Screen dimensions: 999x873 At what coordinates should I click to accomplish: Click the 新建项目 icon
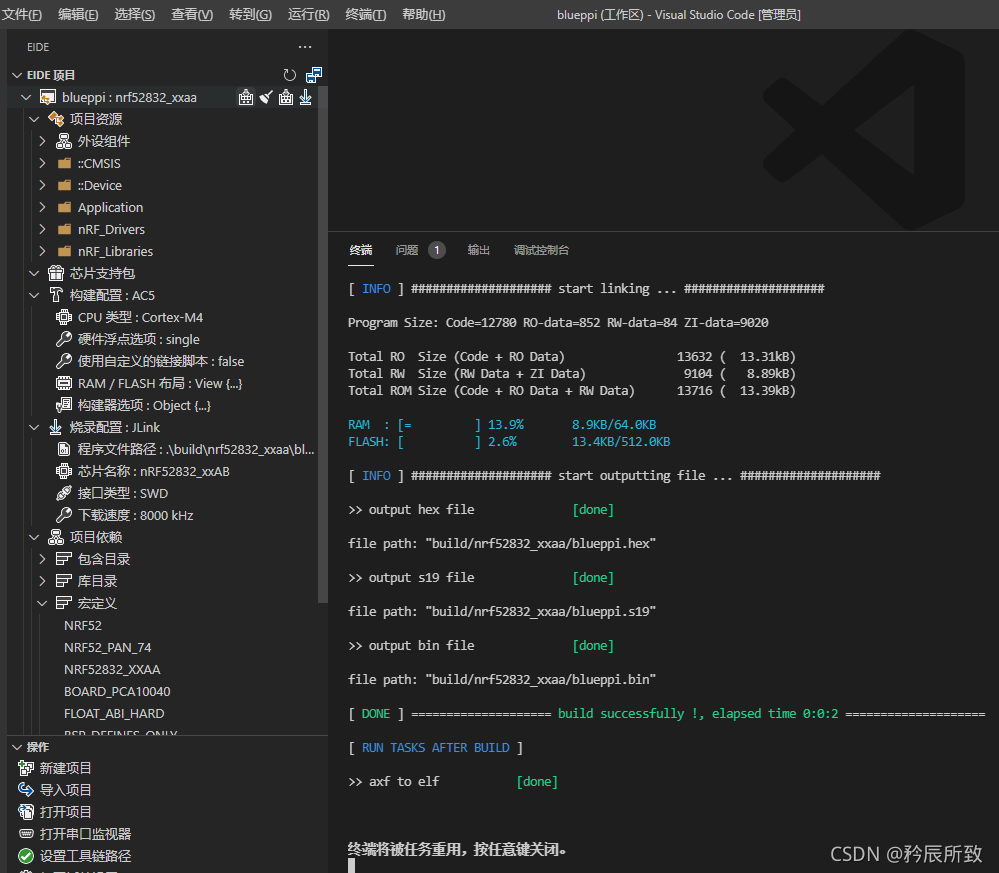click(26, 768)
